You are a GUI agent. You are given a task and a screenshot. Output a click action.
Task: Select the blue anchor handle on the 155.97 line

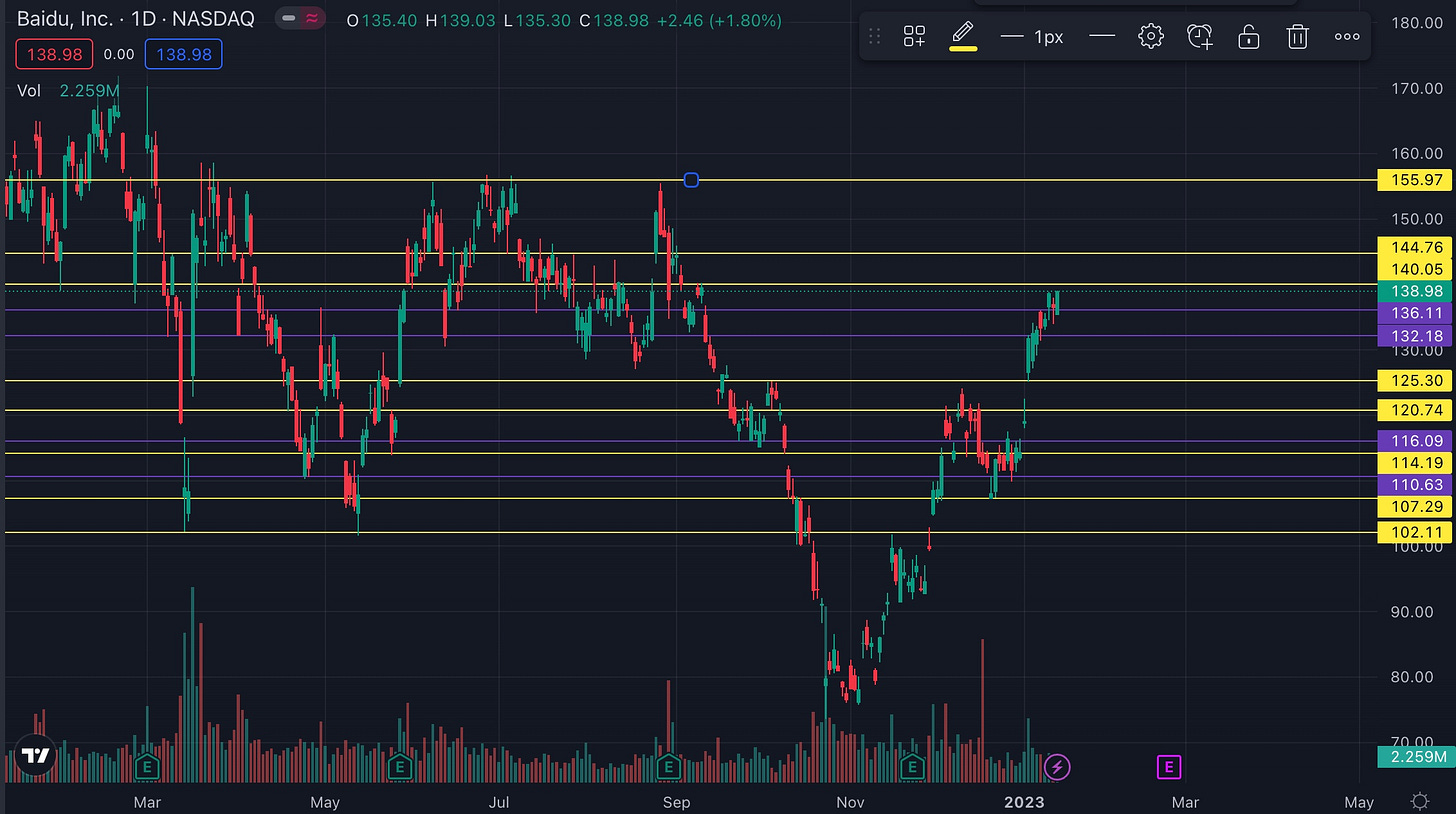coord(691,180)
